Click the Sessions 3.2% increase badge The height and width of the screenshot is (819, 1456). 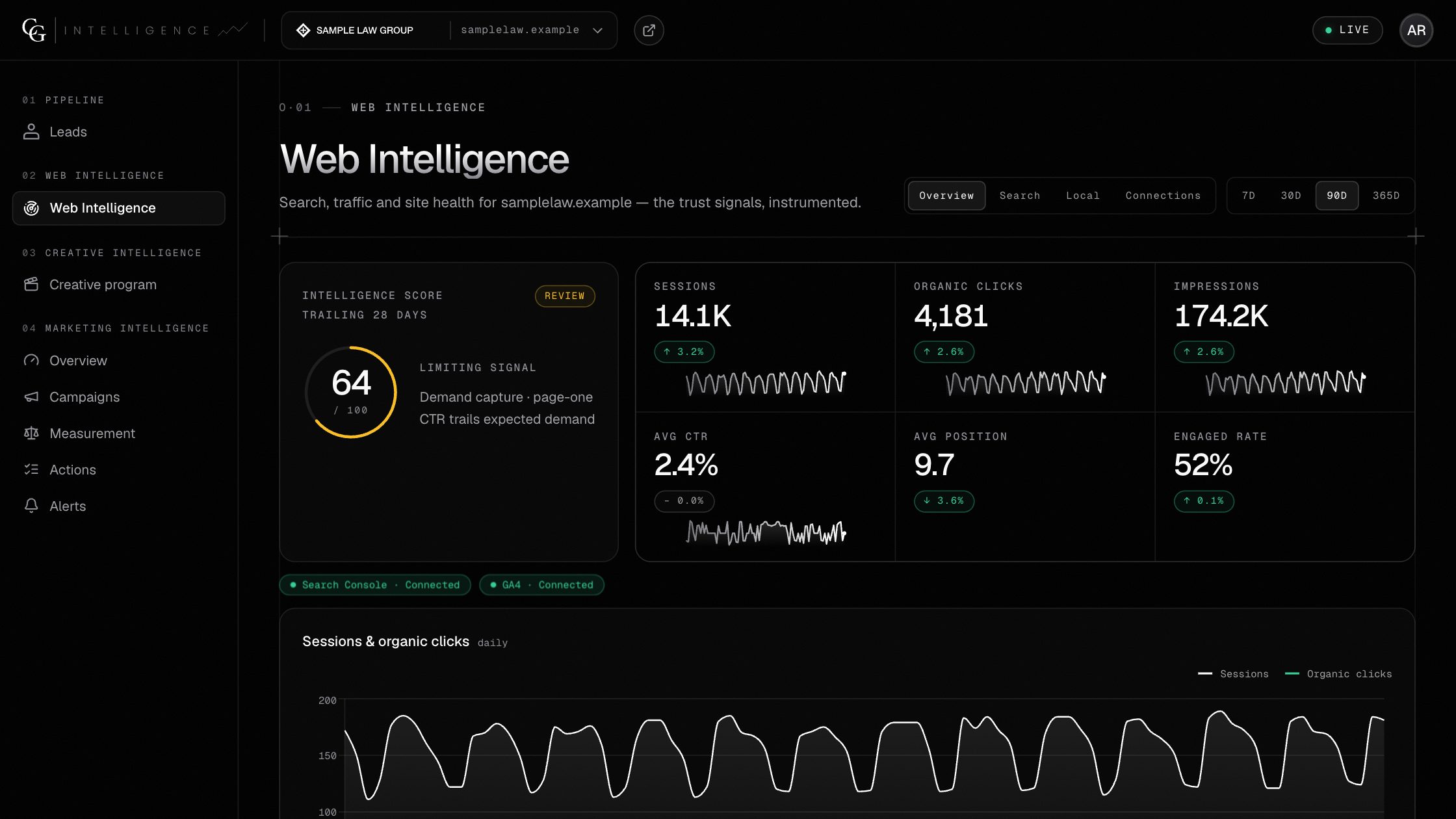point(684,352)
